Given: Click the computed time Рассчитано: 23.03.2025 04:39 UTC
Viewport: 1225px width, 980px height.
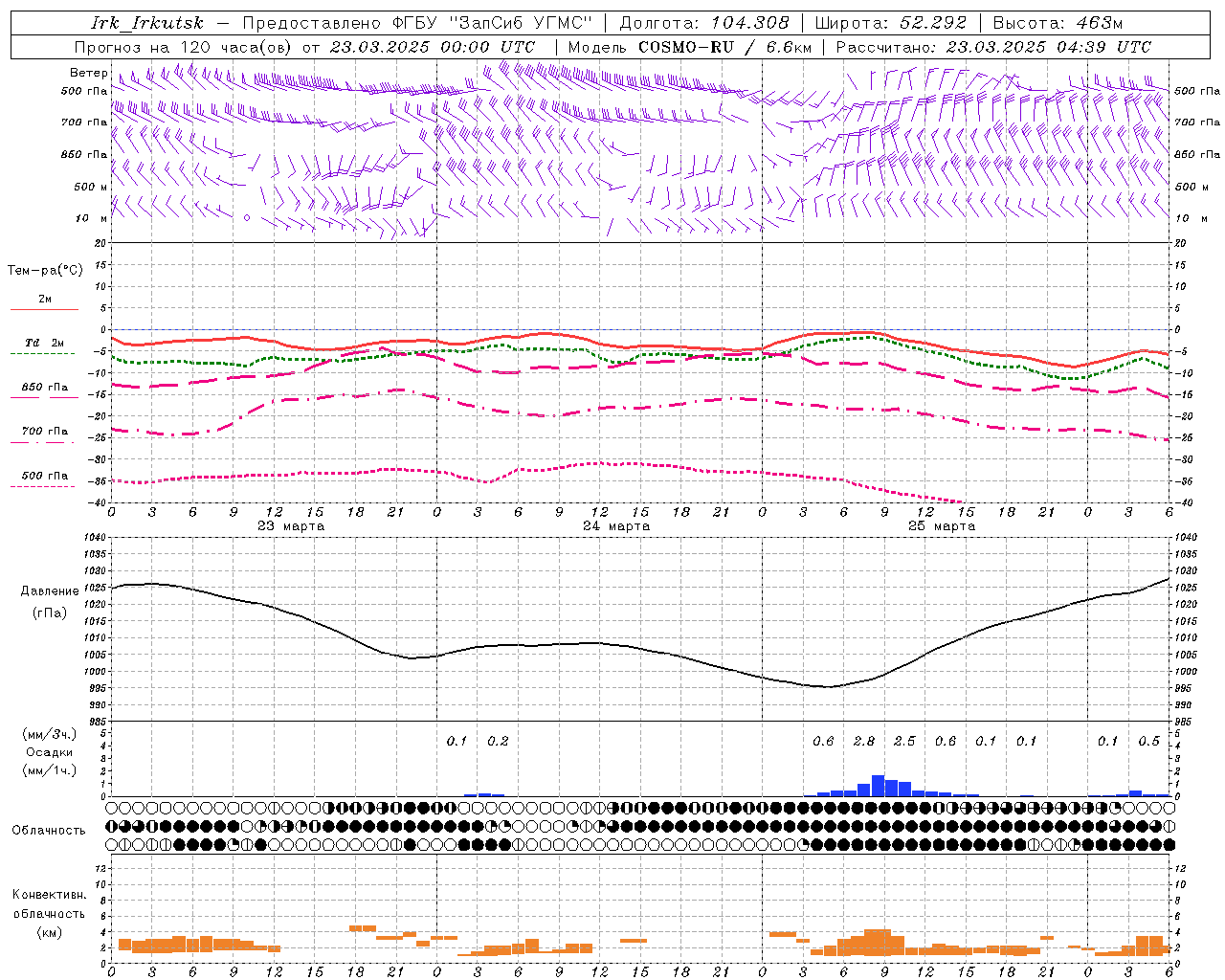Looking at the screenshot, I should point(993,47).
